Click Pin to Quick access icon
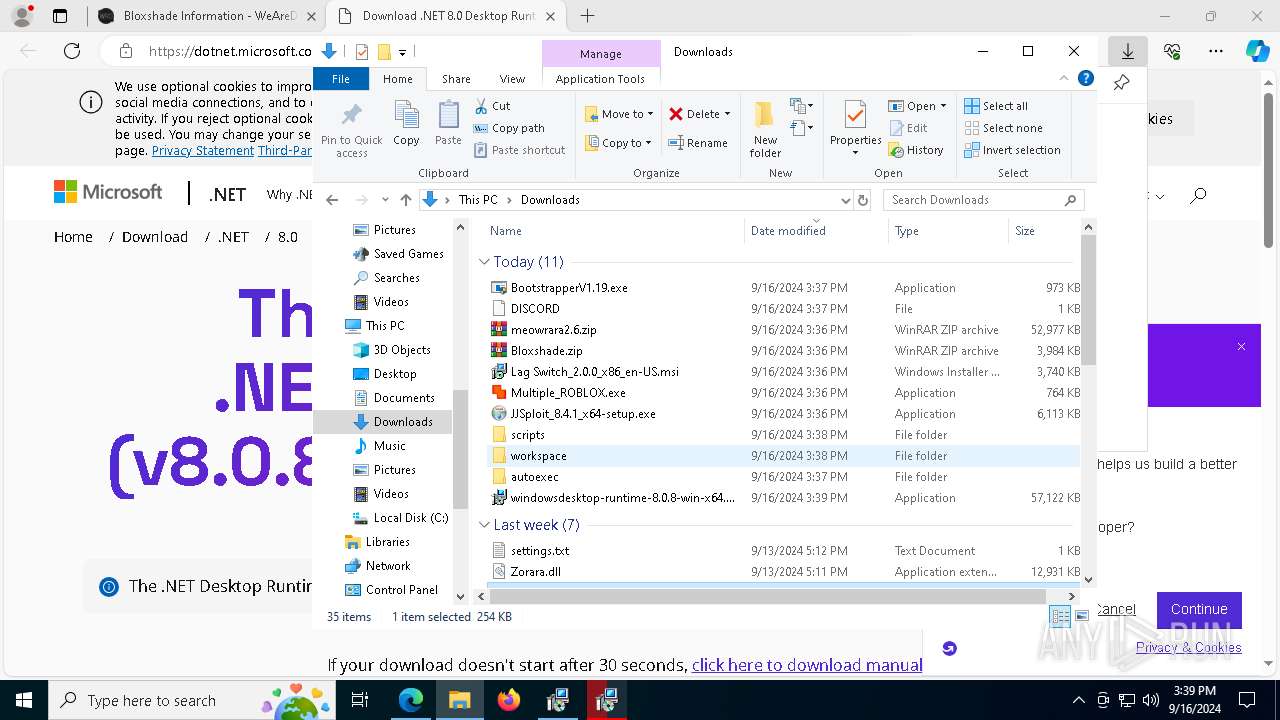1280x720 pixels. pos(352,129)
